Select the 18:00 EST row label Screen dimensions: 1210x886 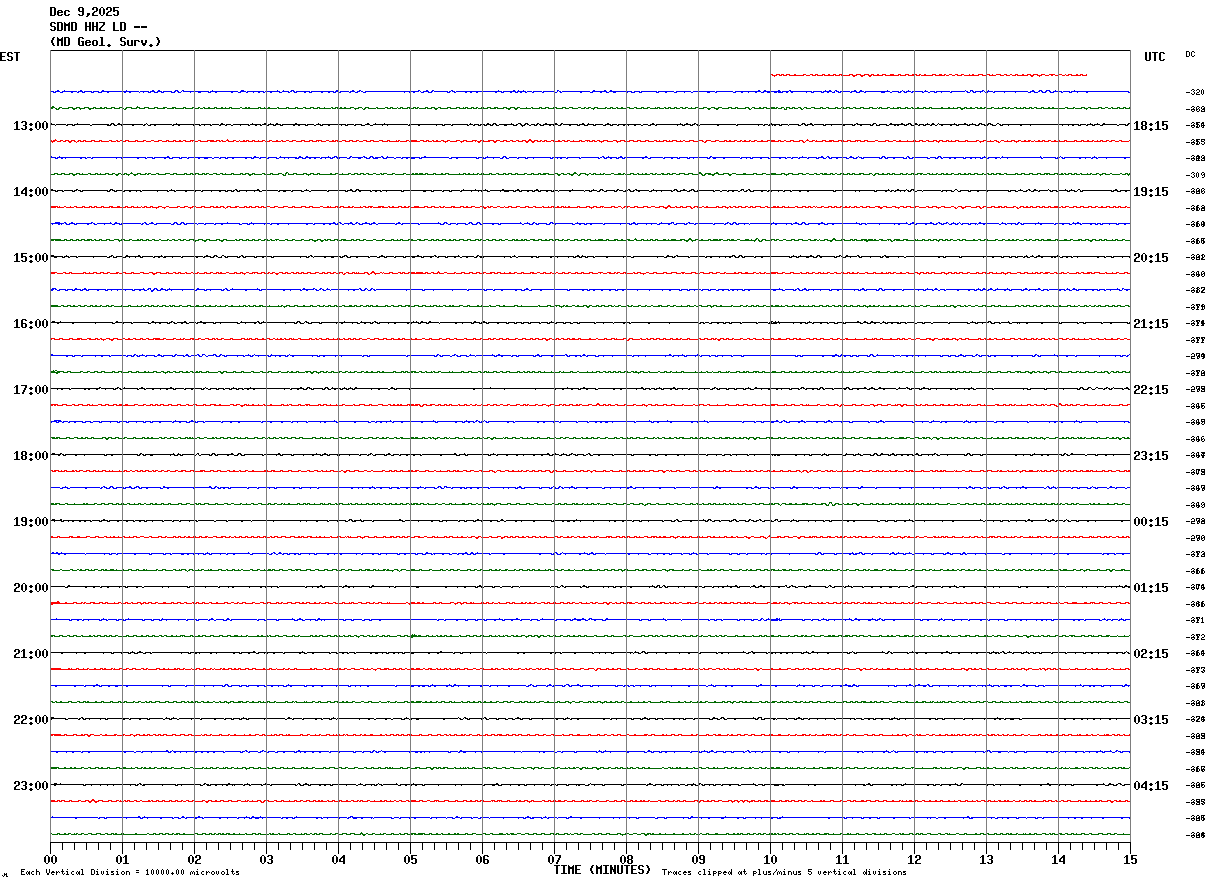coord(31,456)
